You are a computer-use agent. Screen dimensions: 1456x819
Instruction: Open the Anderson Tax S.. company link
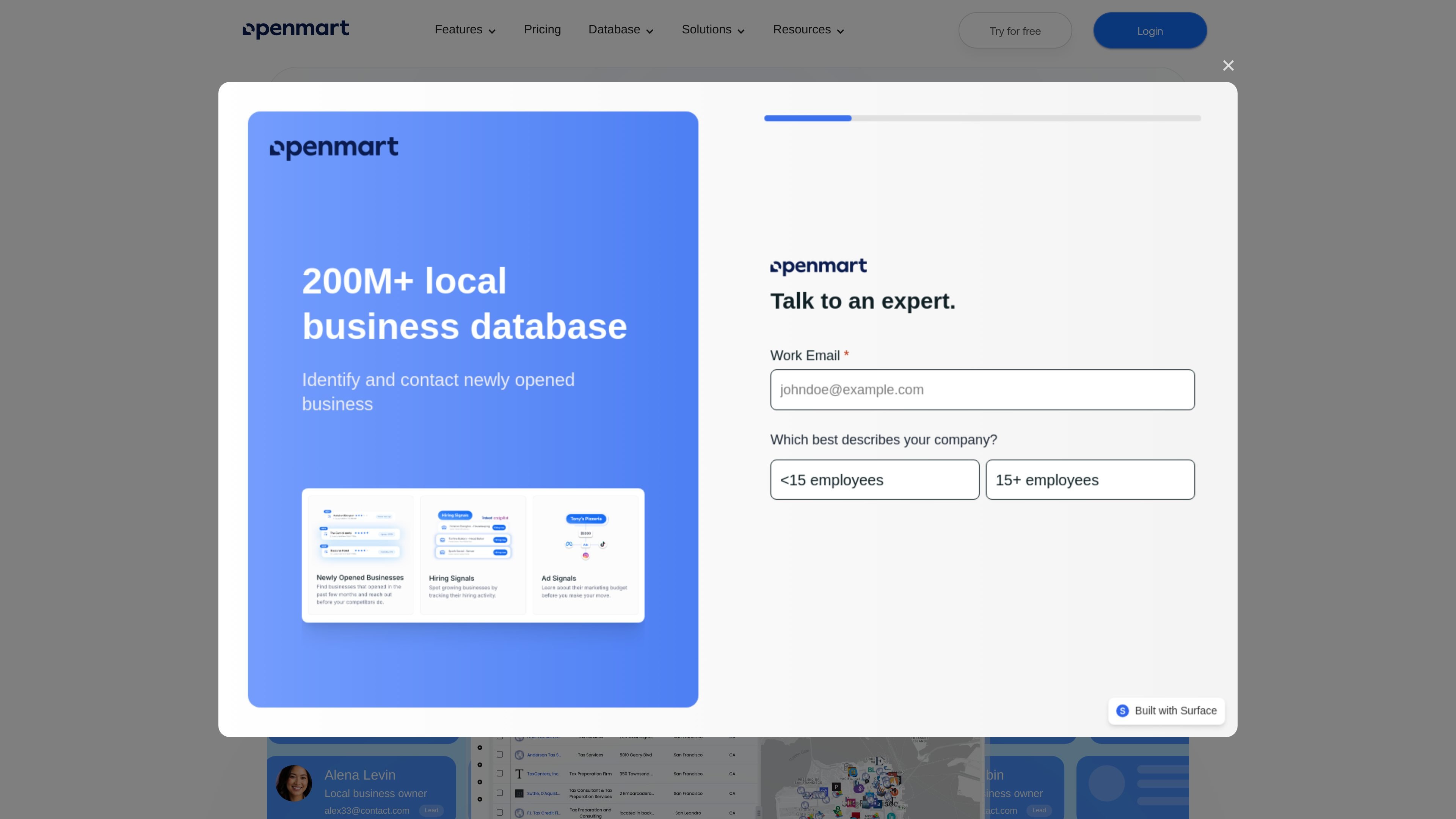(x=544, y=755)
